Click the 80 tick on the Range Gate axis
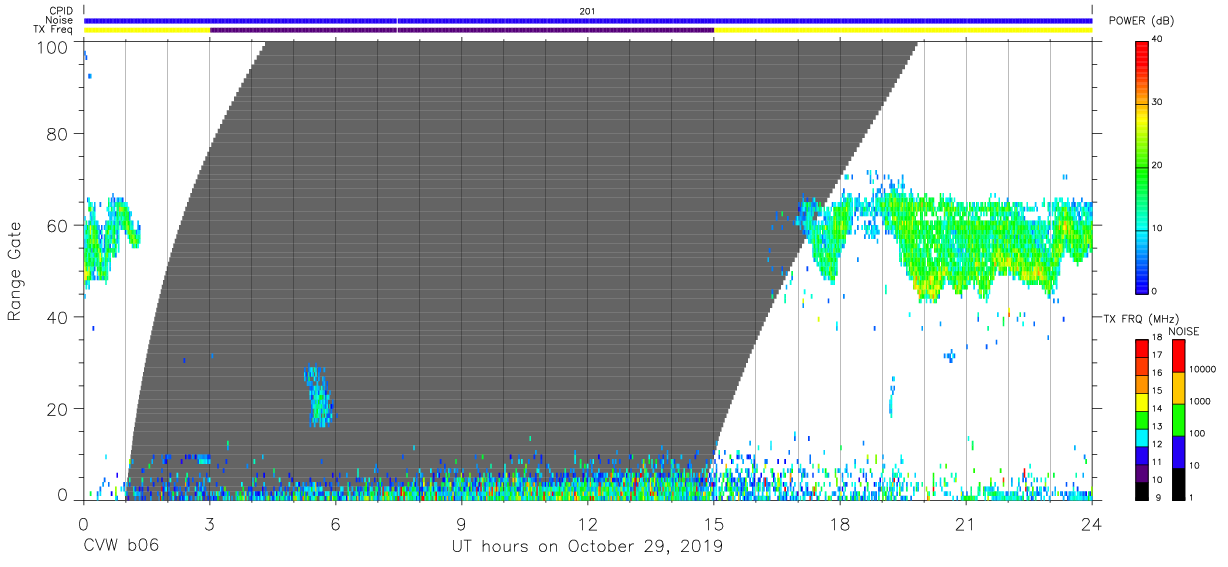Image resolution: width=1228 pixels, height=567 pixels. click(59, 134)
